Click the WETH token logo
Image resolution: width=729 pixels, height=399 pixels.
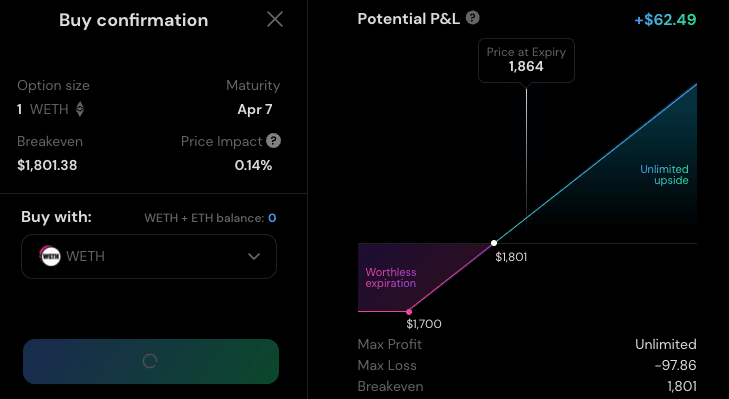coord(50,256)
